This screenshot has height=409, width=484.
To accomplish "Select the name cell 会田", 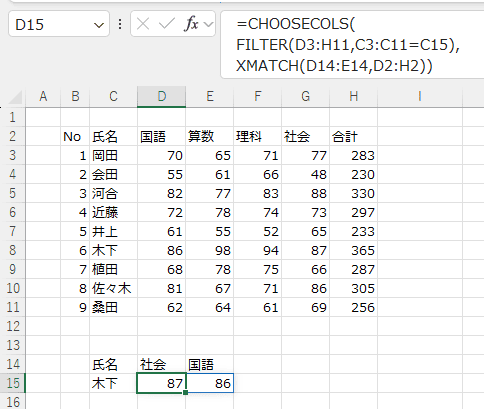I will coord(113,174).
